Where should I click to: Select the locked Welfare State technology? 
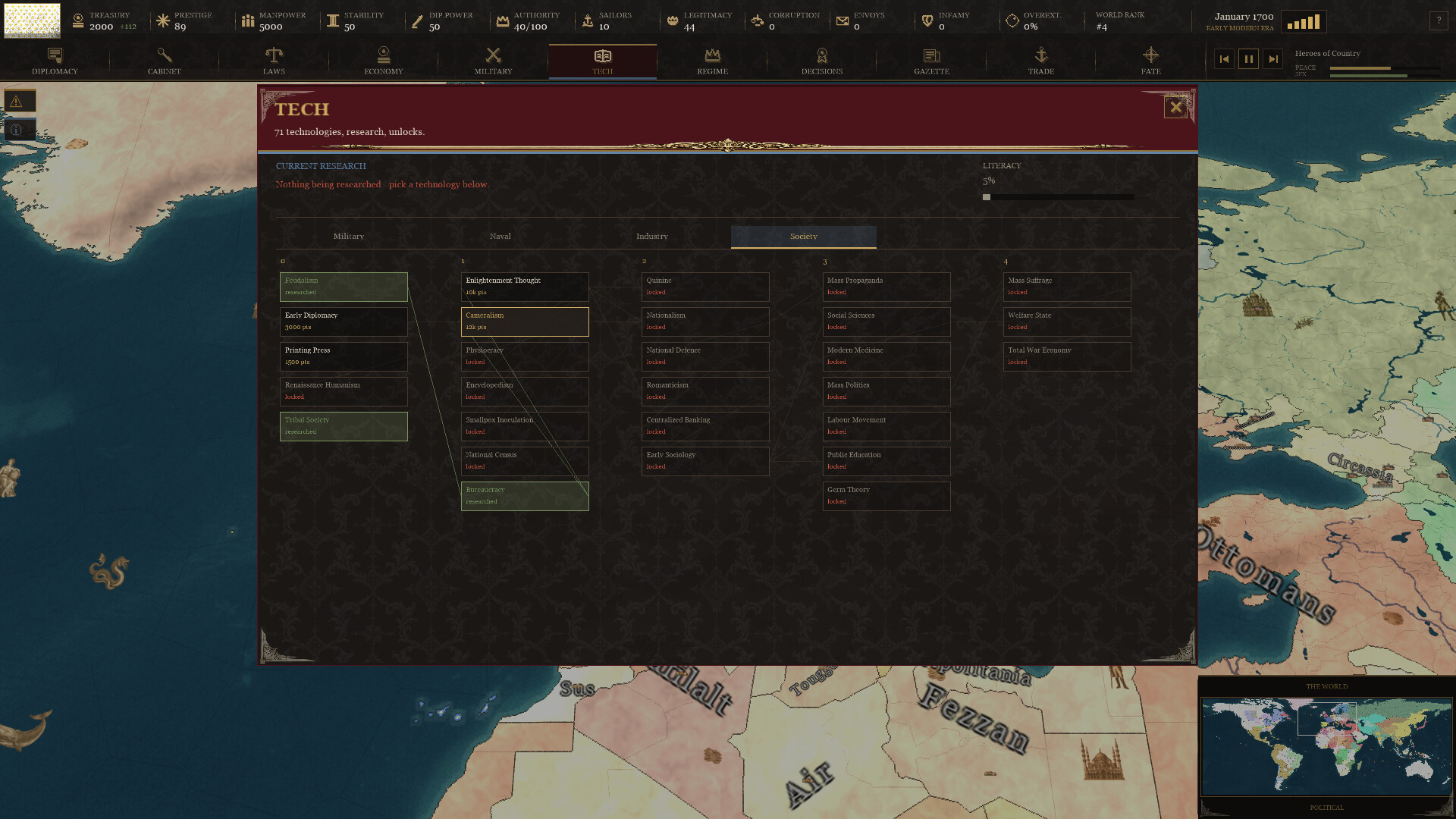pyautogui.click(x=1067, y=322)
